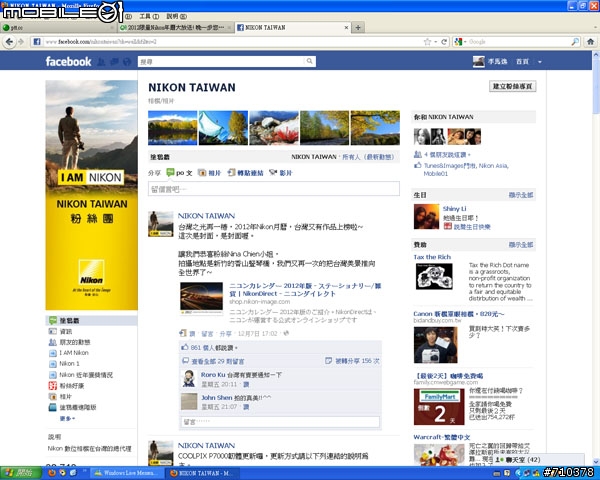This screenshot has width=600, height=480.
Task: Select the photo share icon
Action: [202, 173]
